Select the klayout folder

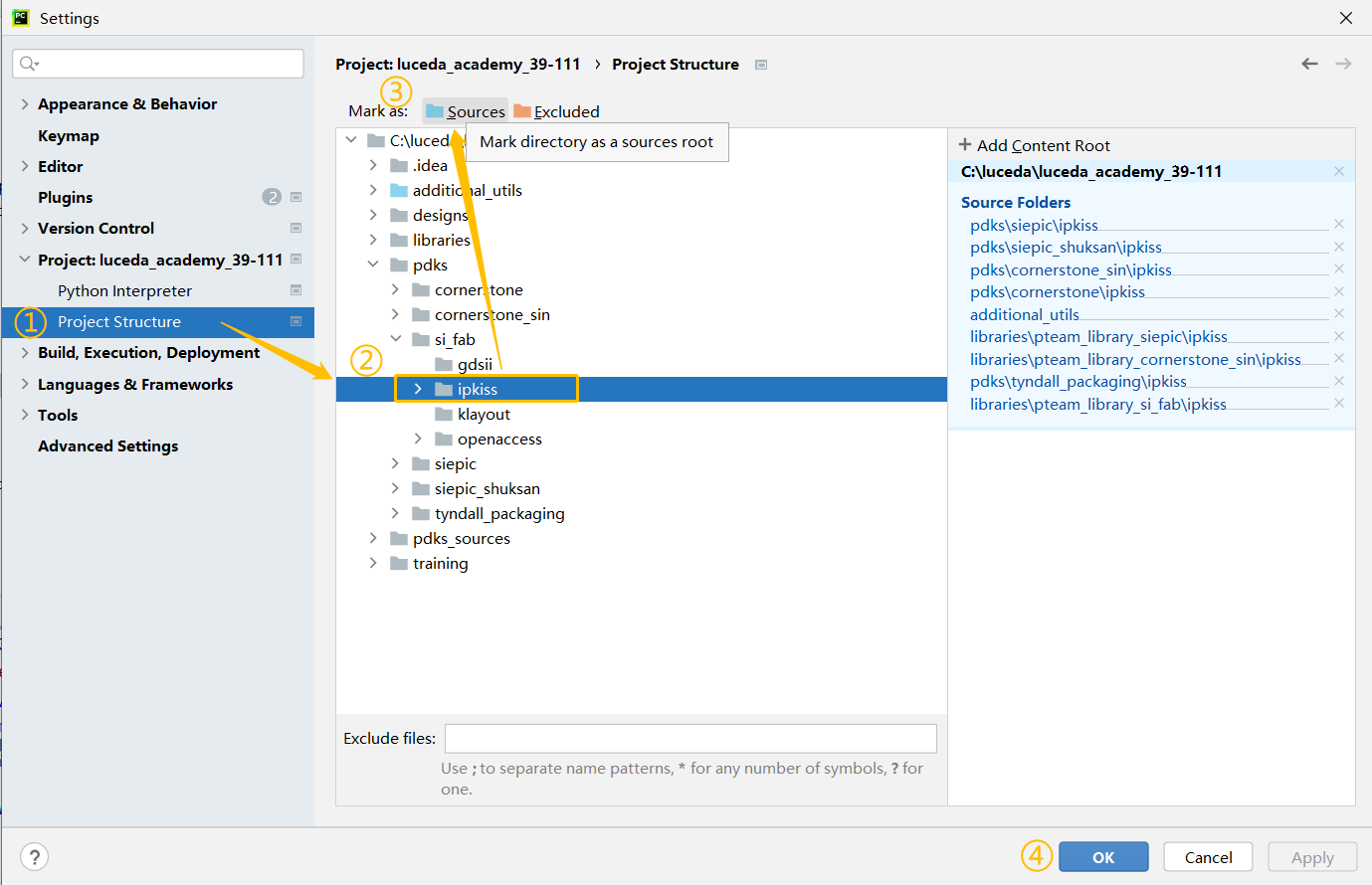(484, 414)
